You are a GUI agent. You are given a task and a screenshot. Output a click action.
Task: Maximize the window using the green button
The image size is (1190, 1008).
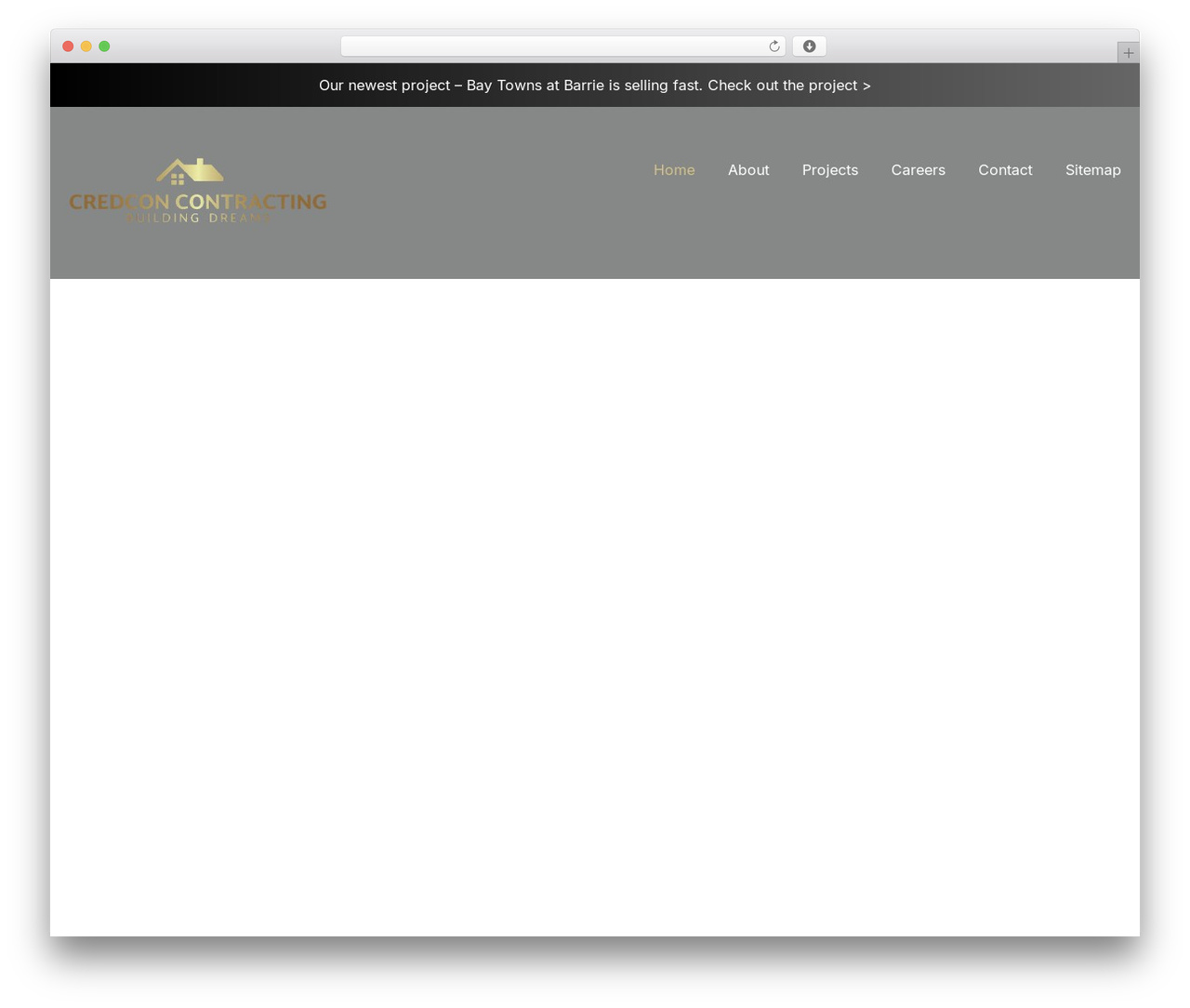(x=104, y=46)
